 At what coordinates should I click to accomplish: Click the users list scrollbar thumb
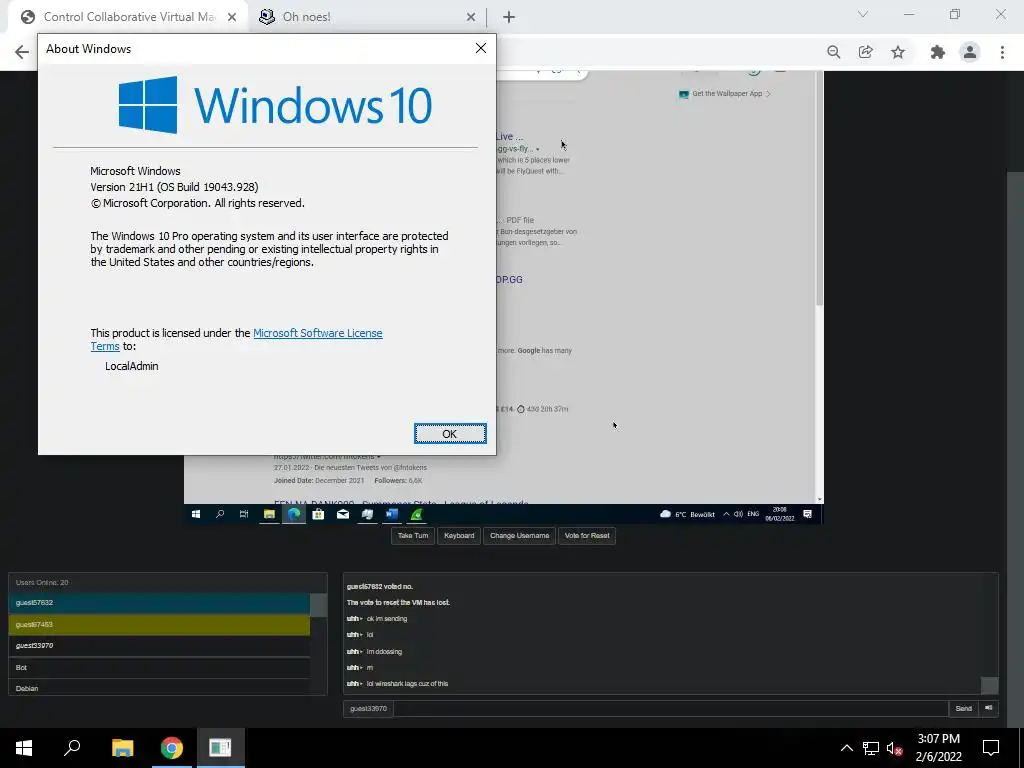[318, 605]
